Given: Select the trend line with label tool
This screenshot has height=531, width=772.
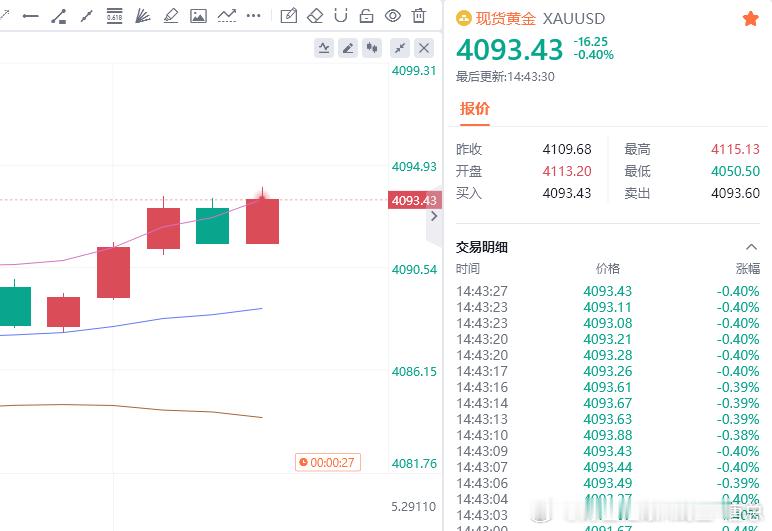Looking at the screenshot, I should [x=59, y=16].
